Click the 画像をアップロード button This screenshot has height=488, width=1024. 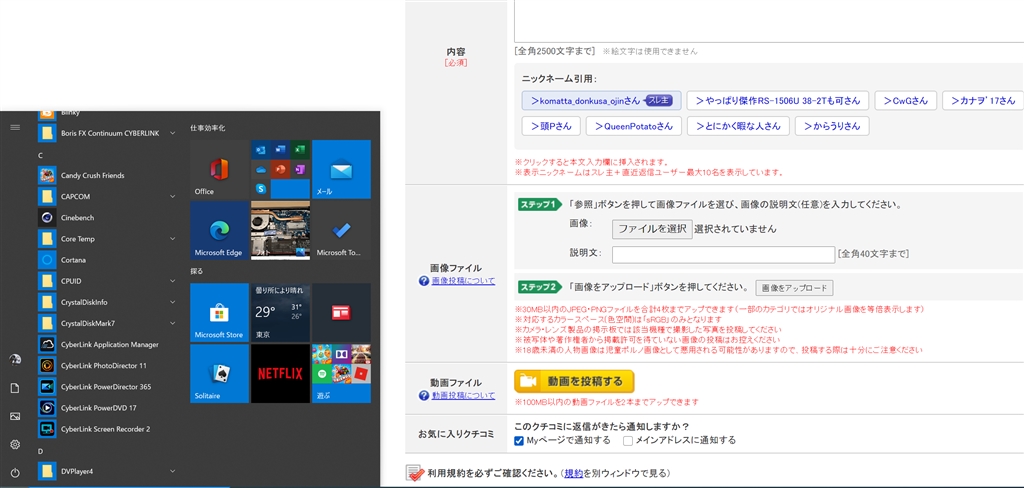coord(794,287)
